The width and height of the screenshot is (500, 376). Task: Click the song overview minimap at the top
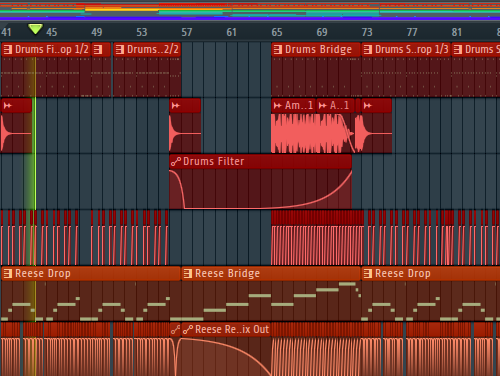[250, 10]
